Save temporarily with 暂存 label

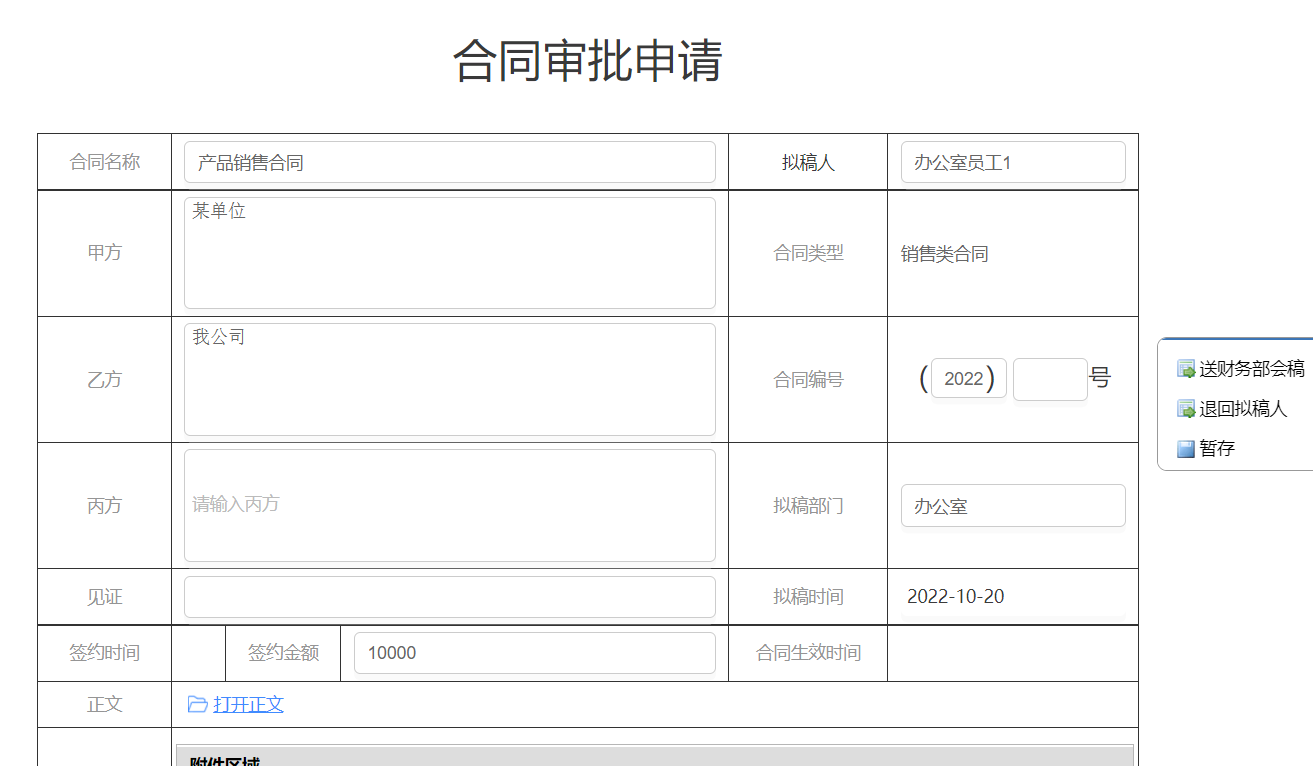1217,449
